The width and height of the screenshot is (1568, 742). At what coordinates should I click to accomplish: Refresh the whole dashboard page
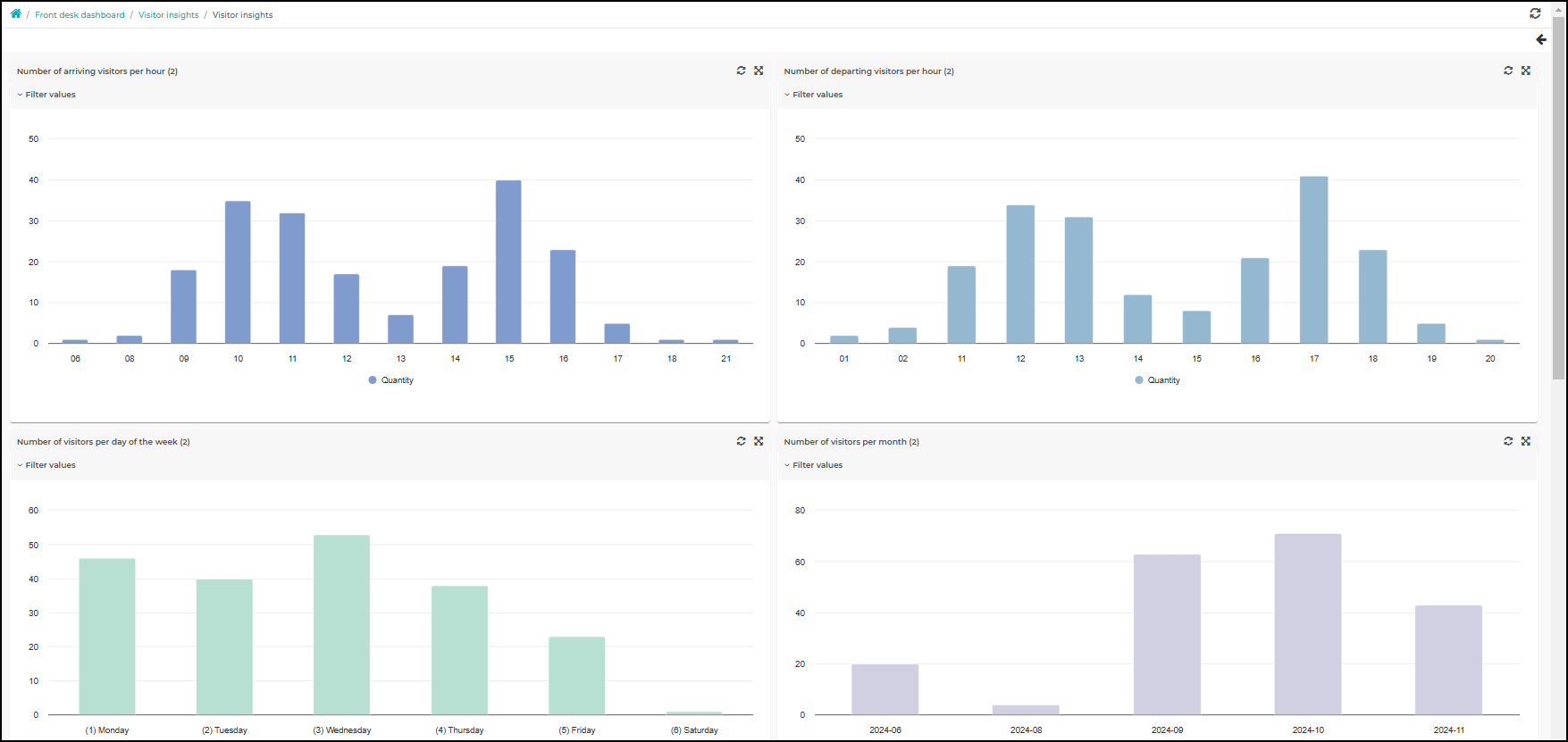[1535, 13]
